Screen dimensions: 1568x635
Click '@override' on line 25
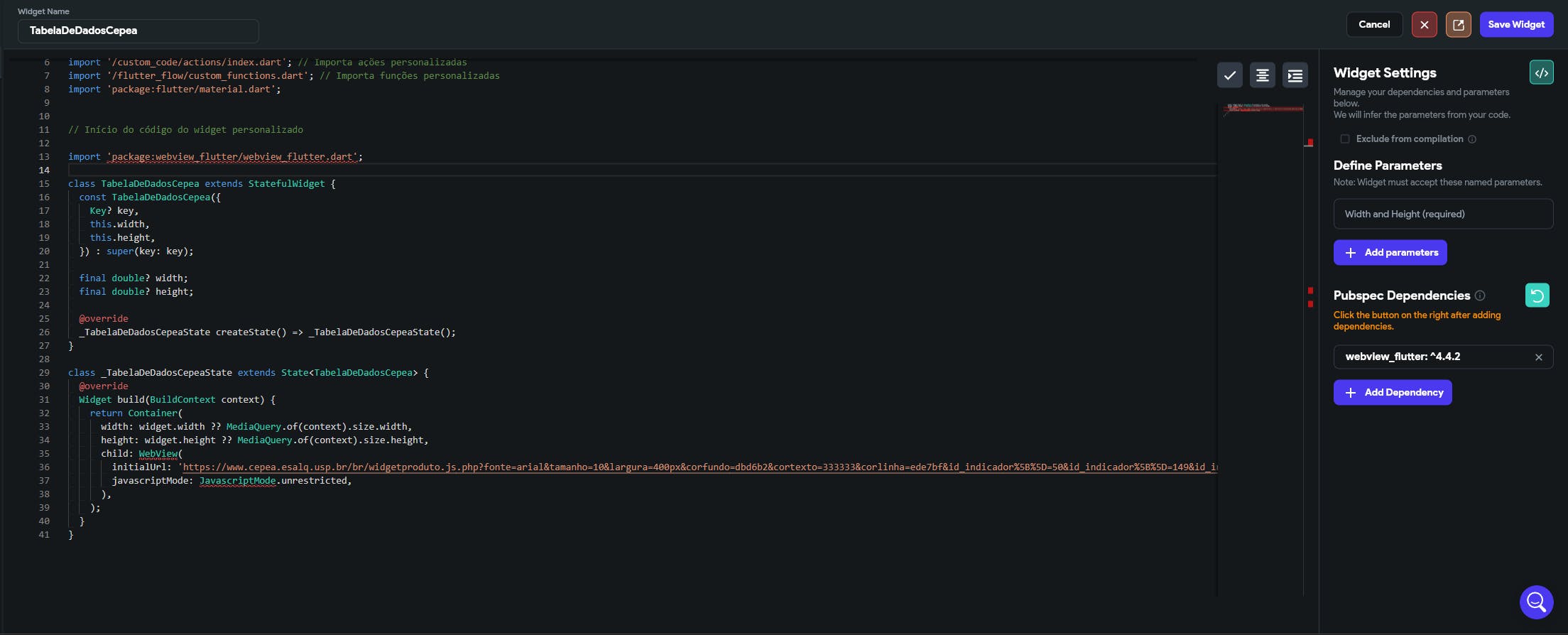coord(104,318)
